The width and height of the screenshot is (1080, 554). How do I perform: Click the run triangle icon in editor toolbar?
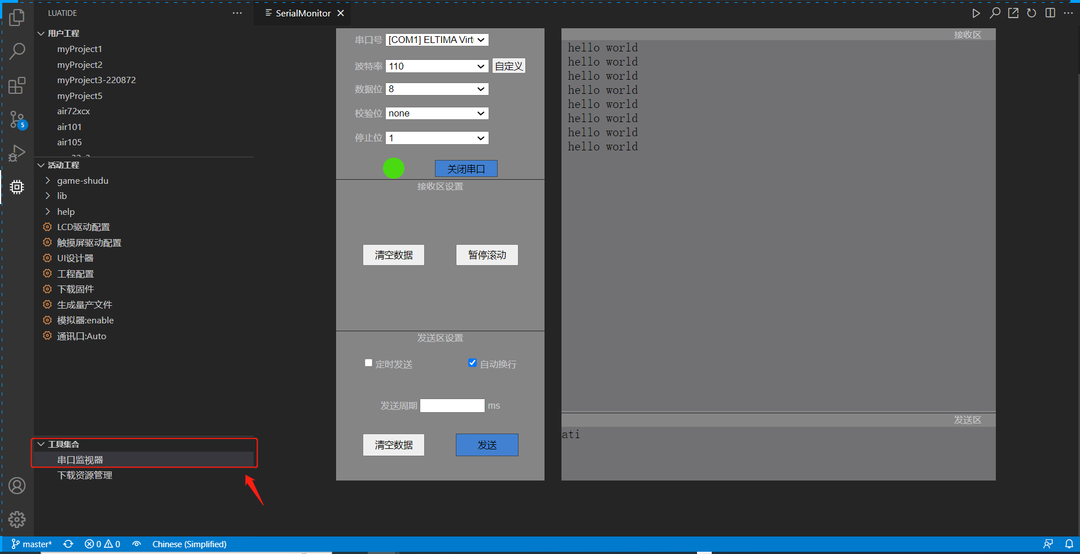point(976,13)
